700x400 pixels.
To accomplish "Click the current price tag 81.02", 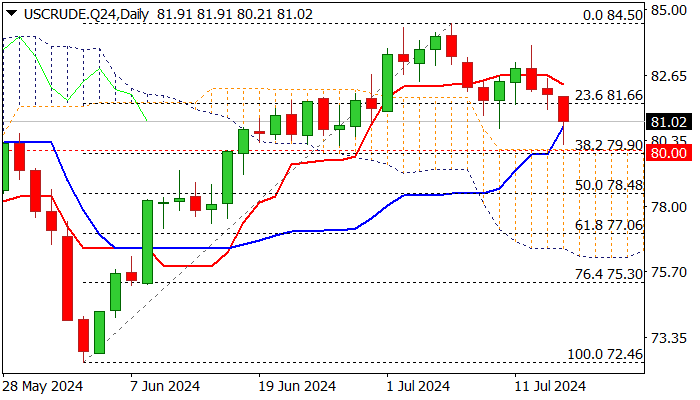I will tap(668, 122).
